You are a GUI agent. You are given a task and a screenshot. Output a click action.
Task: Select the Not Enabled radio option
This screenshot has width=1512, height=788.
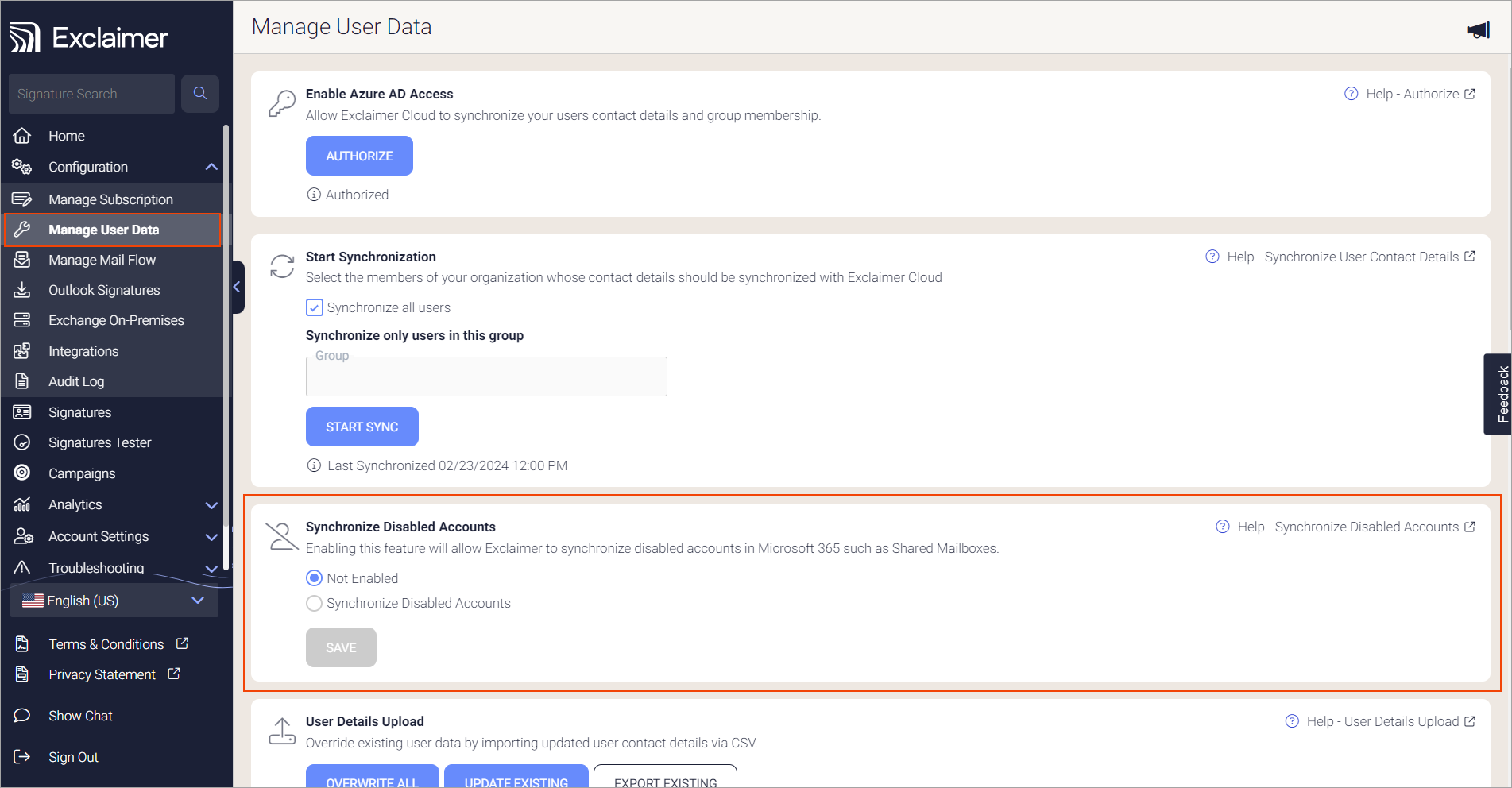click(x=314, y=577)
